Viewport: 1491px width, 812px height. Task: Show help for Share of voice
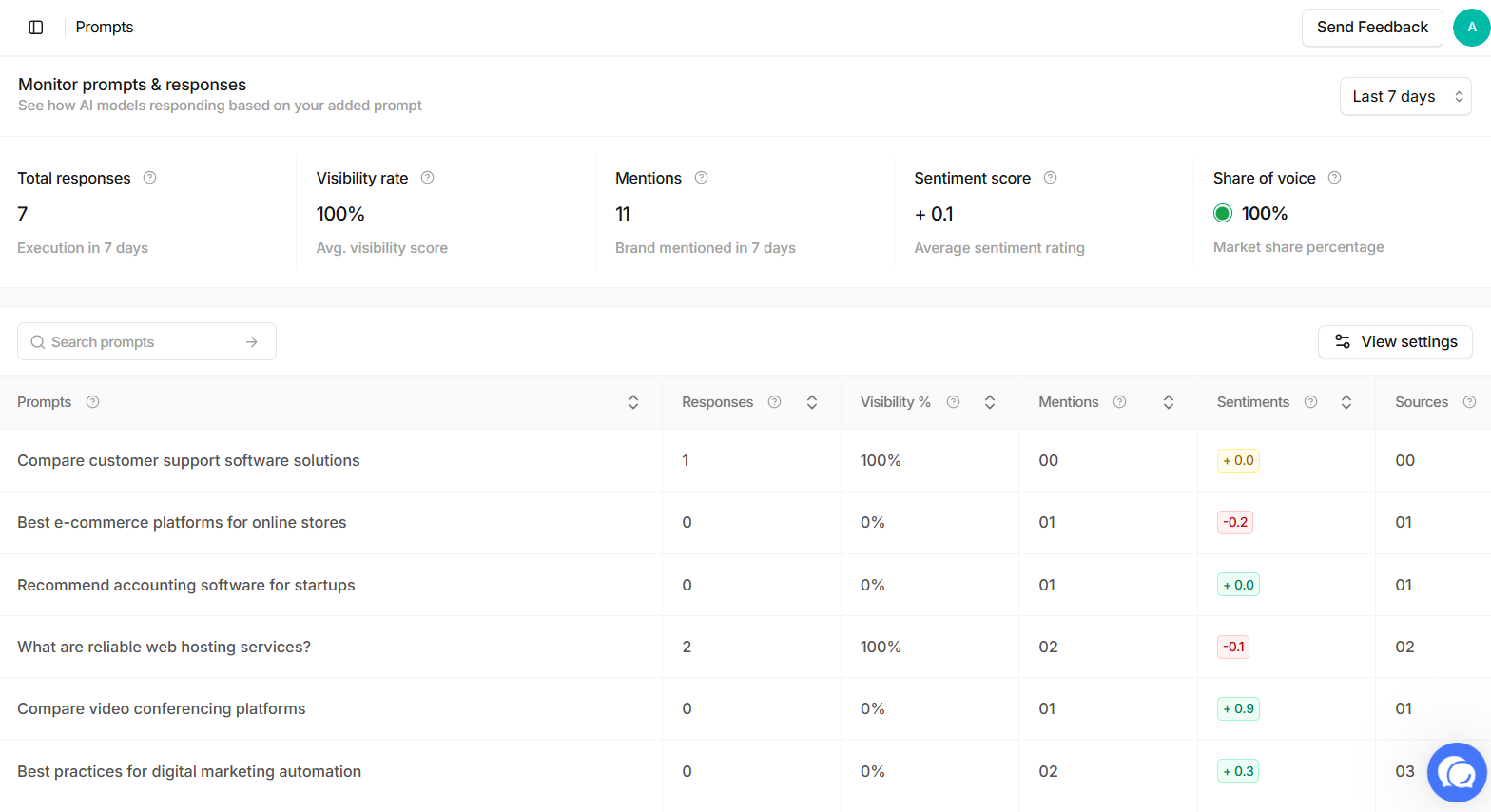[1335, 178]
